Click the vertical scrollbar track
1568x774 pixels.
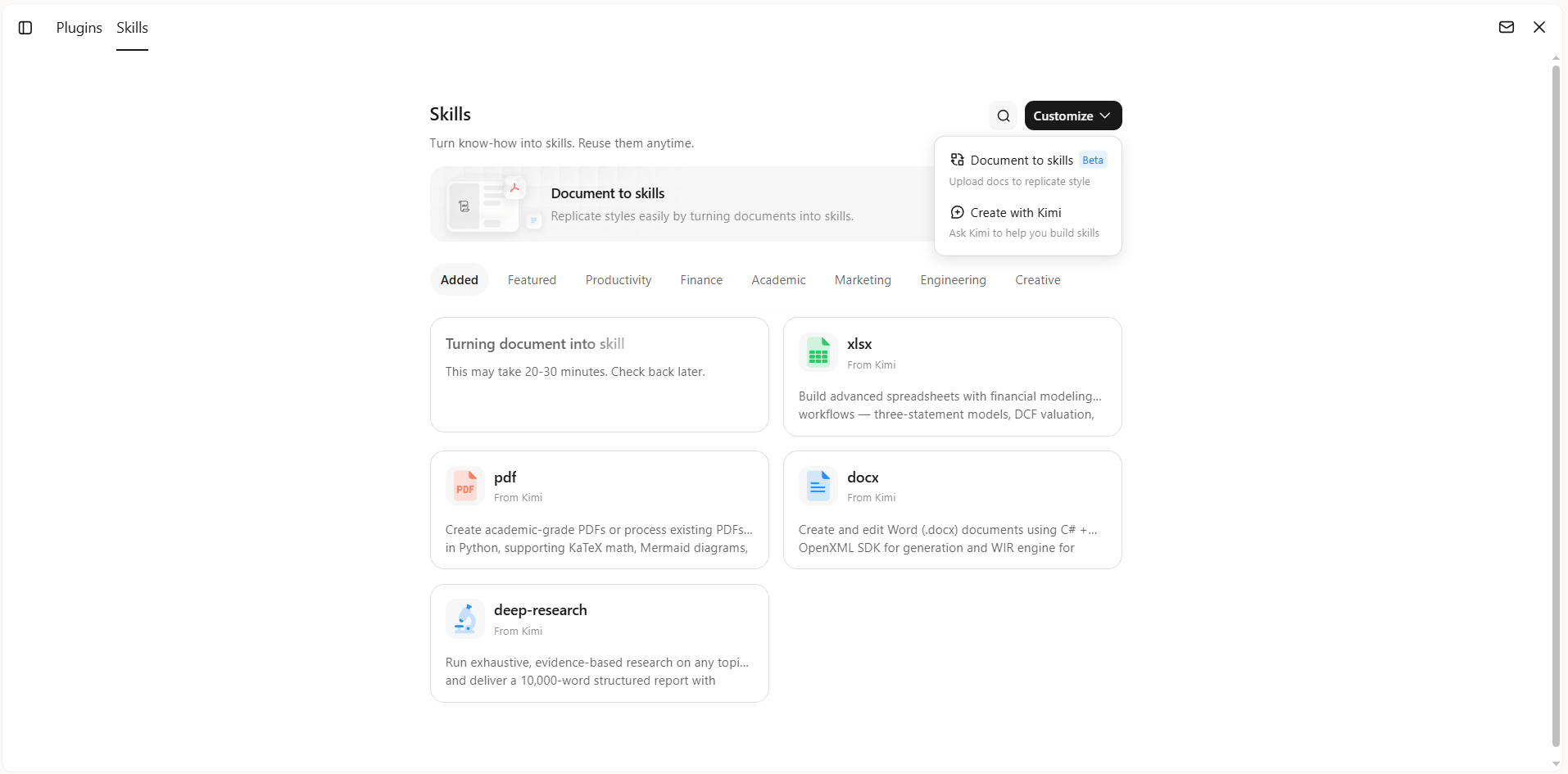coord(1556,410)
